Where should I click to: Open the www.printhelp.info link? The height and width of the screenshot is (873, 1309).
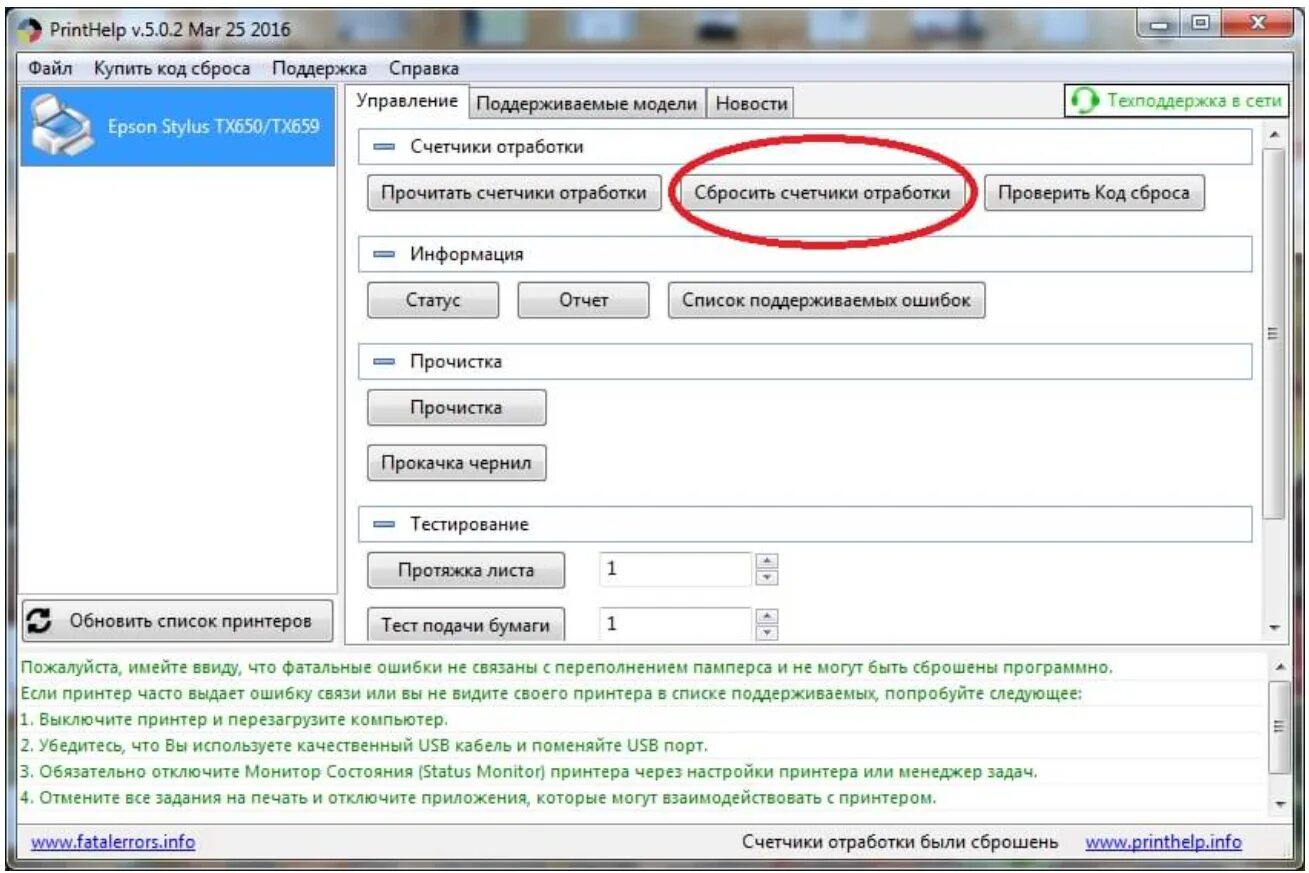click(x=1163, y=842)
